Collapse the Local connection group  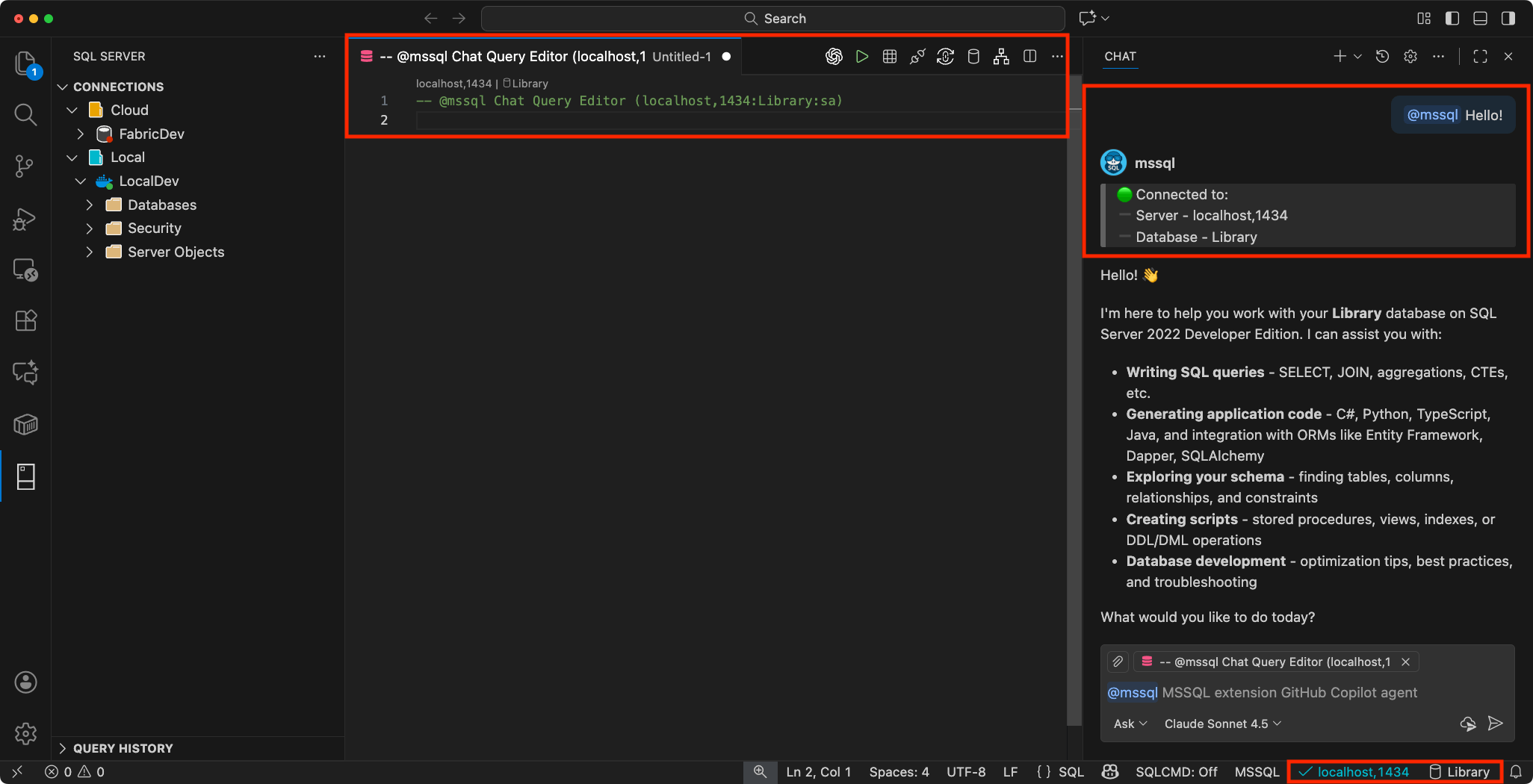point(72,158)
